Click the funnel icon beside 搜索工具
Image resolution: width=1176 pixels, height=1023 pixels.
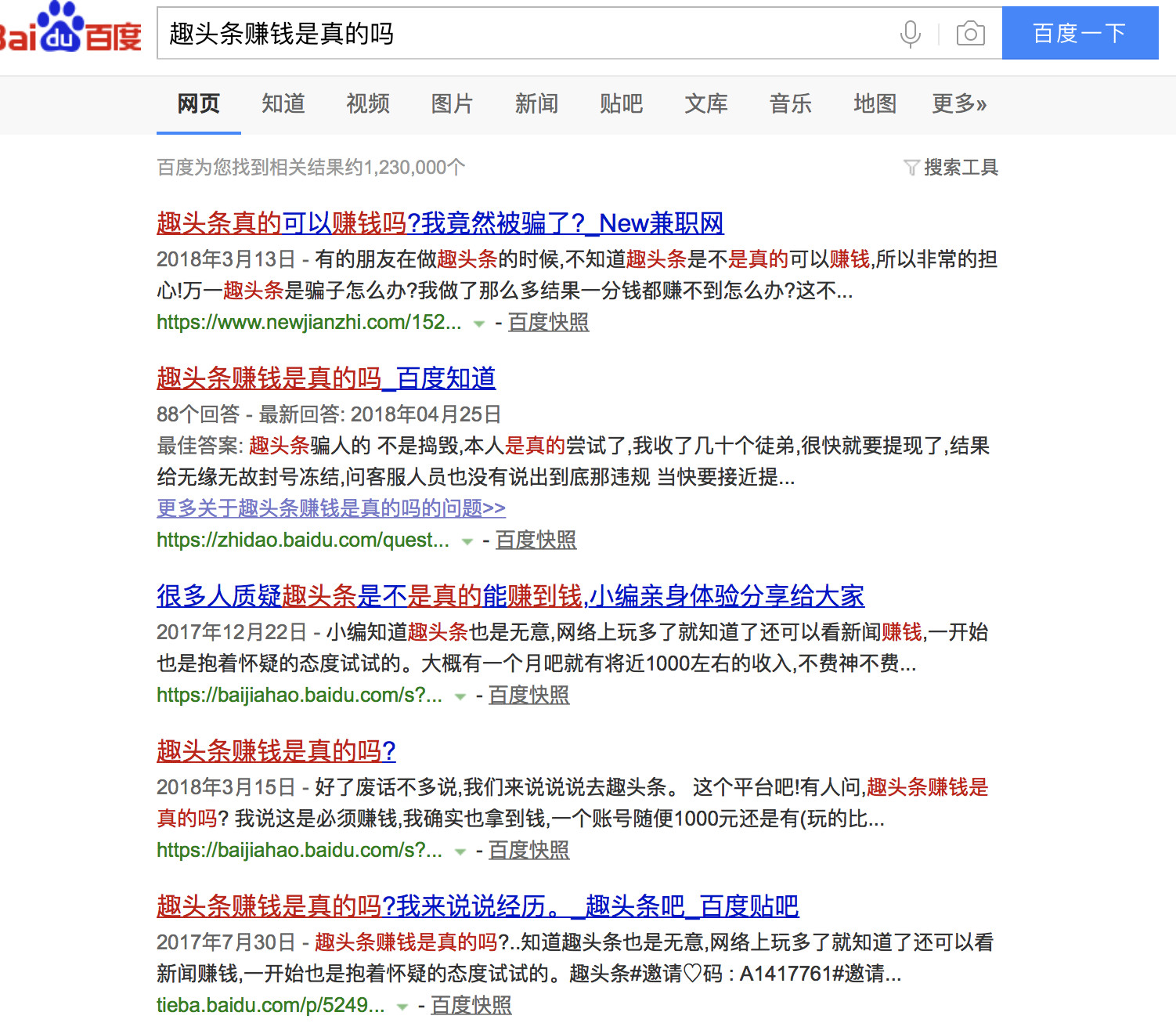[x=911, y=168]
